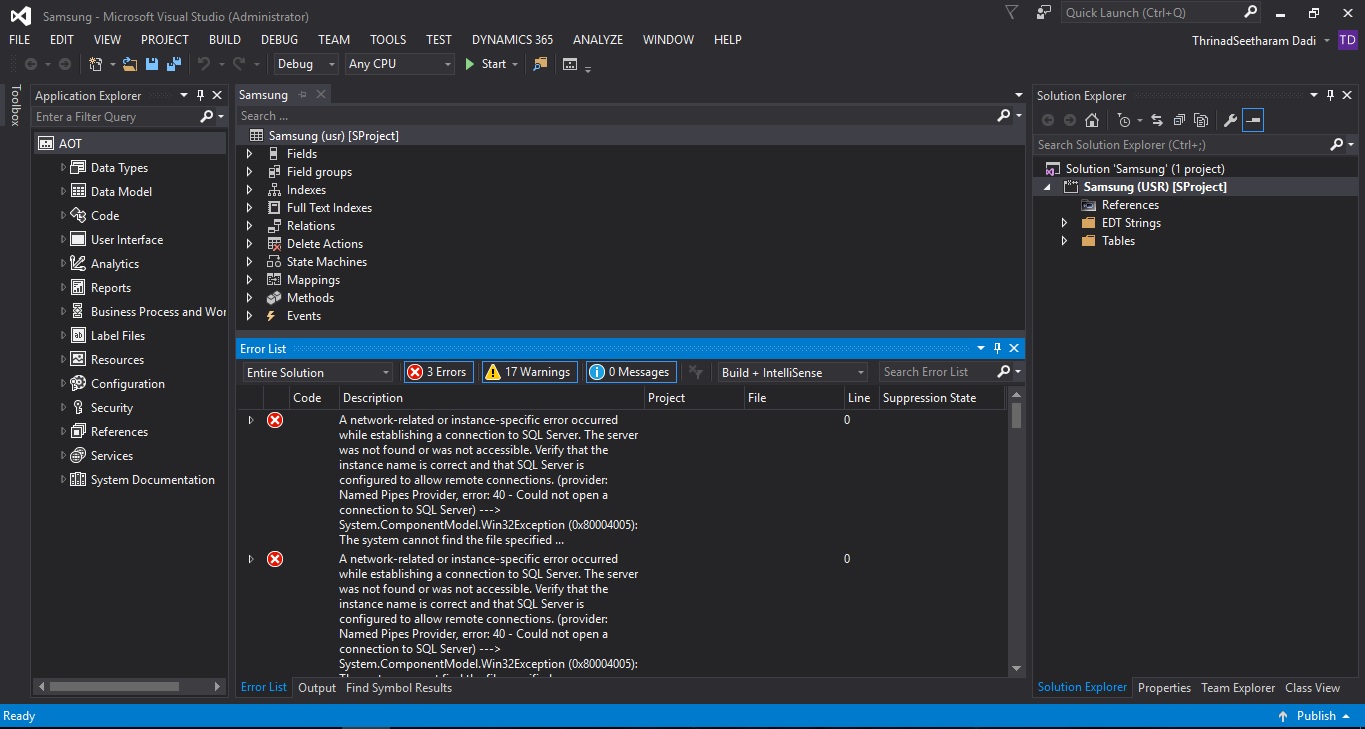
Task: Pin the Error List panel
Action: tap(997, 348)
